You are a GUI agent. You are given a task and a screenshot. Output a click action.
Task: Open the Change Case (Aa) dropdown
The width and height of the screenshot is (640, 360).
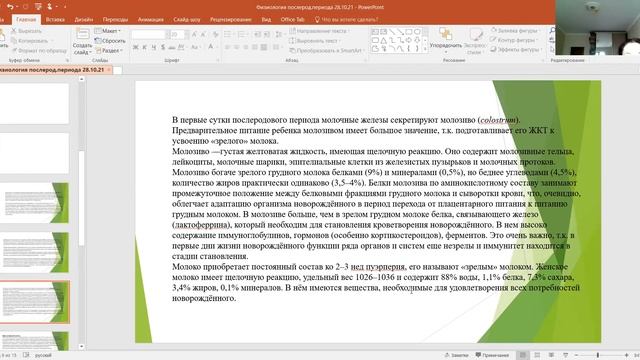(x=195, y=47)
